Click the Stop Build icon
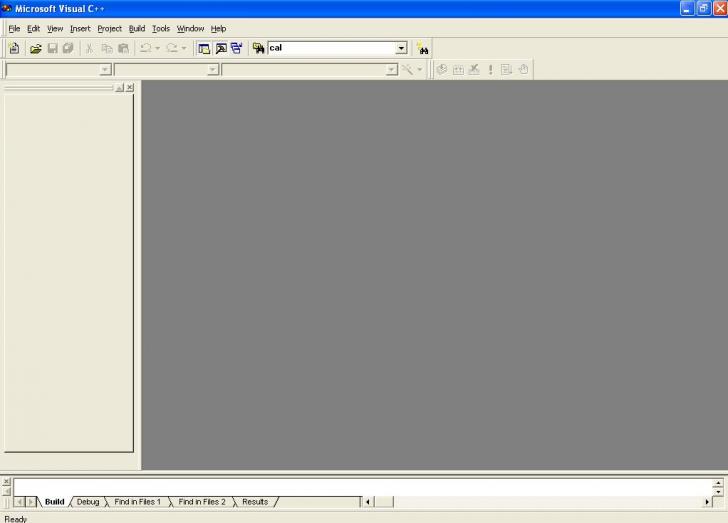 [x=474, y=70]
